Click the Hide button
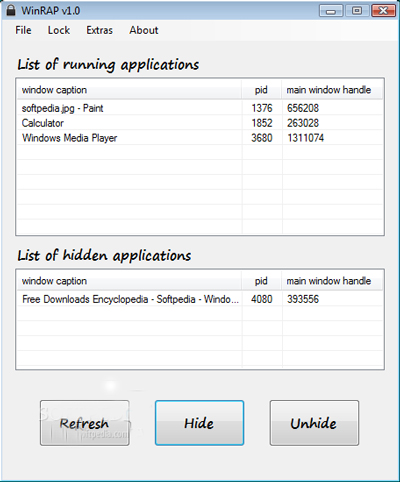The height and width of the screenshot is (482, 400). (x=199, y=423)
